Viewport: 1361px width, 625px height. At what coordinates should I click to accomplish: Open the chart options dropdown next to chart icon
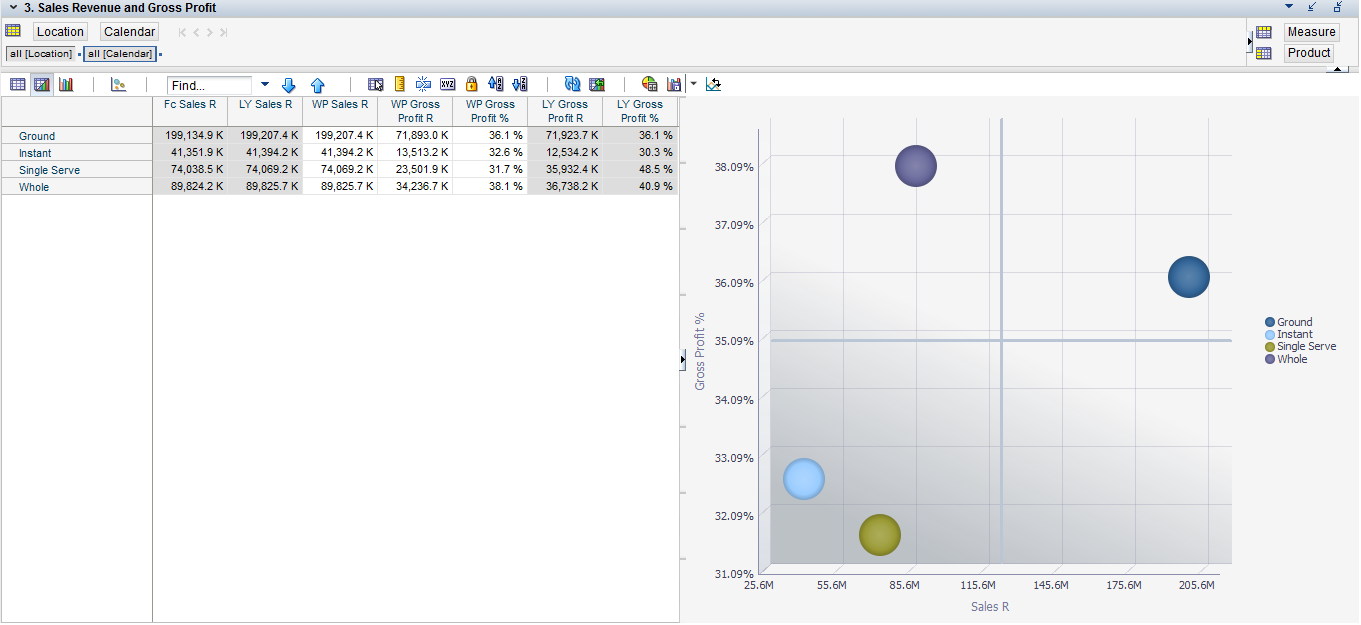click(692, 84)
